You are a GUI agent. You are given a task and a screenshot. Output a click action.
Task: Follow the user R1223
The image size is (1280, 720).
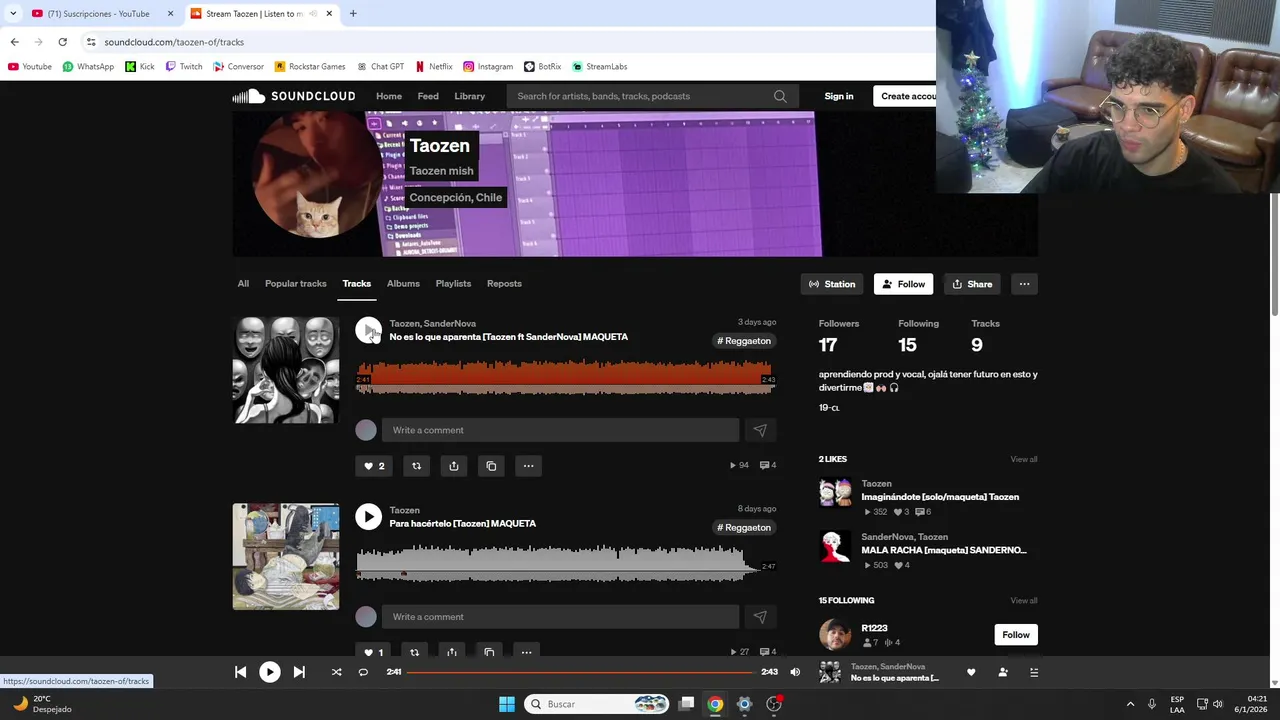click(x=1016, y=635)
